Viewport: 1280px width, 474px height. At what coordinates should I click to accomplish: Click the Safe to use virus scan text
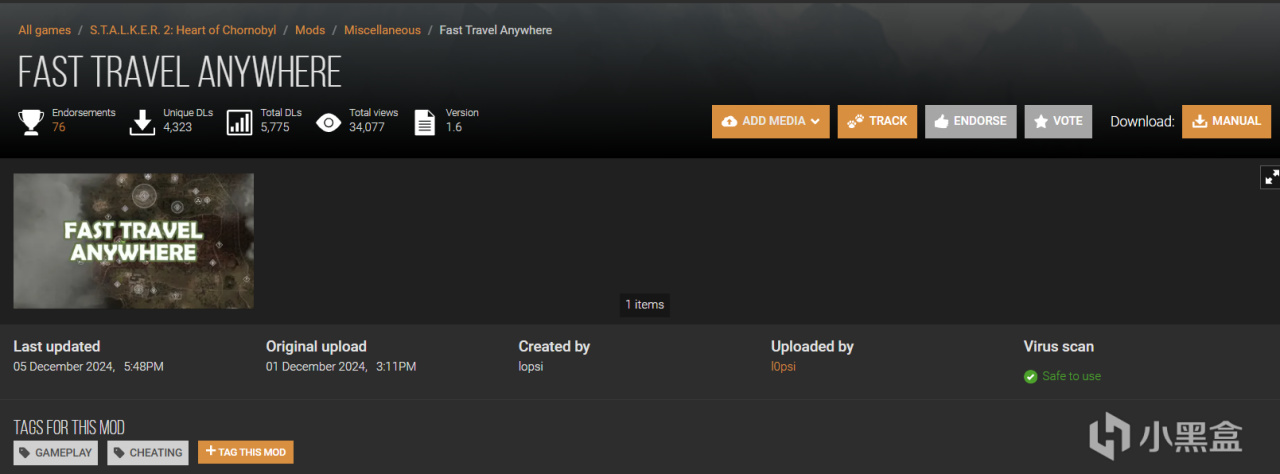click(1071, 377)
